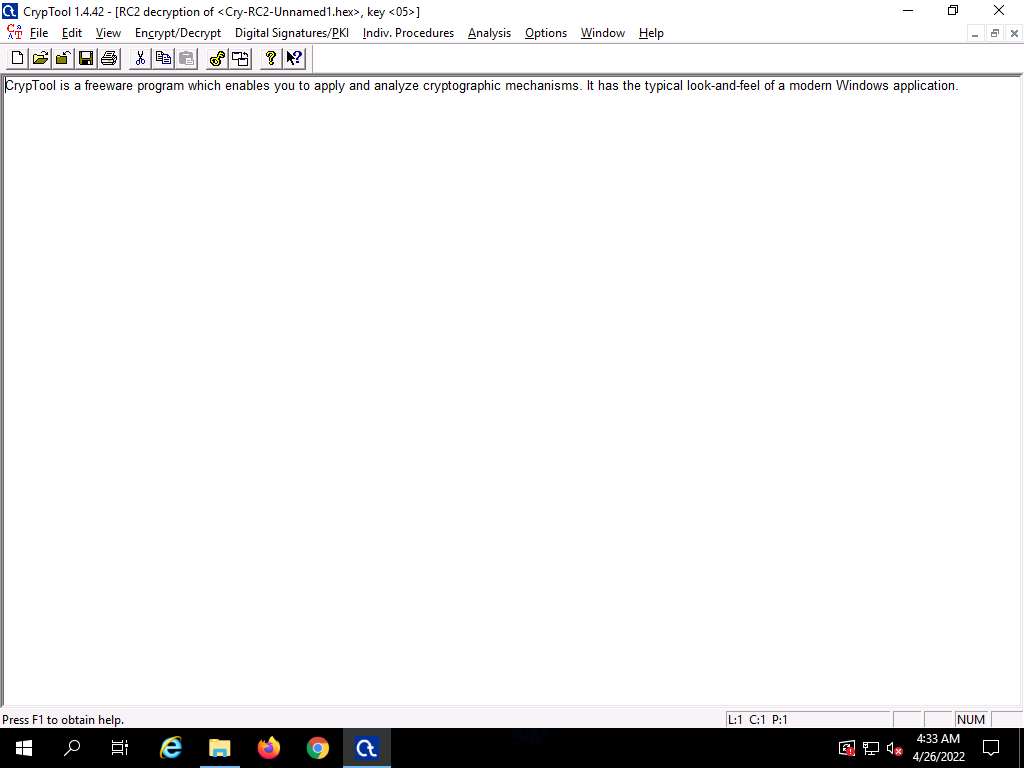
Task: Restore the inner document window size
Action: click(995, 33)
